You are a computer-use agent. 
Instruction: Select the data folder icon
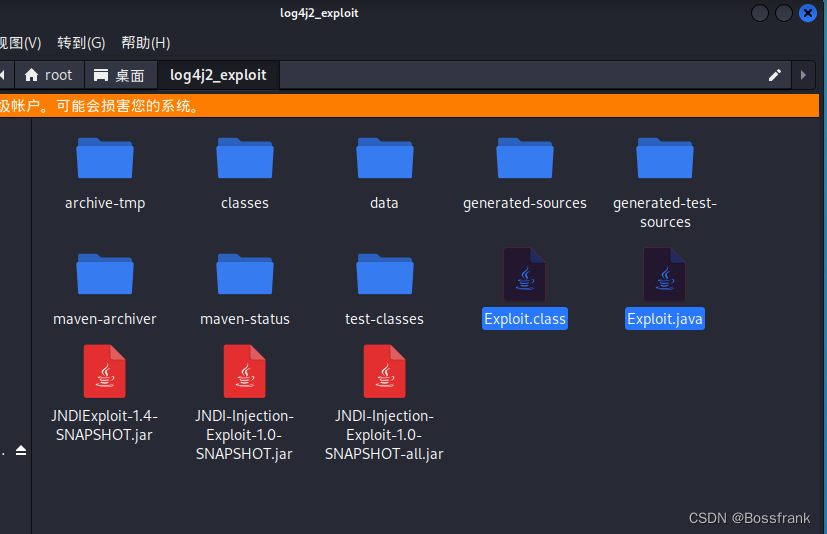(384, 158)
